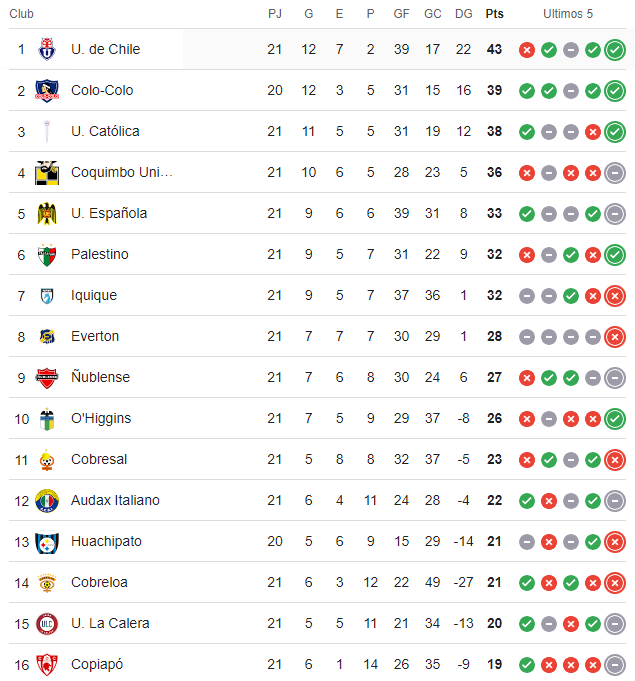The height and width of the screenshot is (681, 635).
Task: Click the Colo-Colo club crest
Action: tap(47, 90)
